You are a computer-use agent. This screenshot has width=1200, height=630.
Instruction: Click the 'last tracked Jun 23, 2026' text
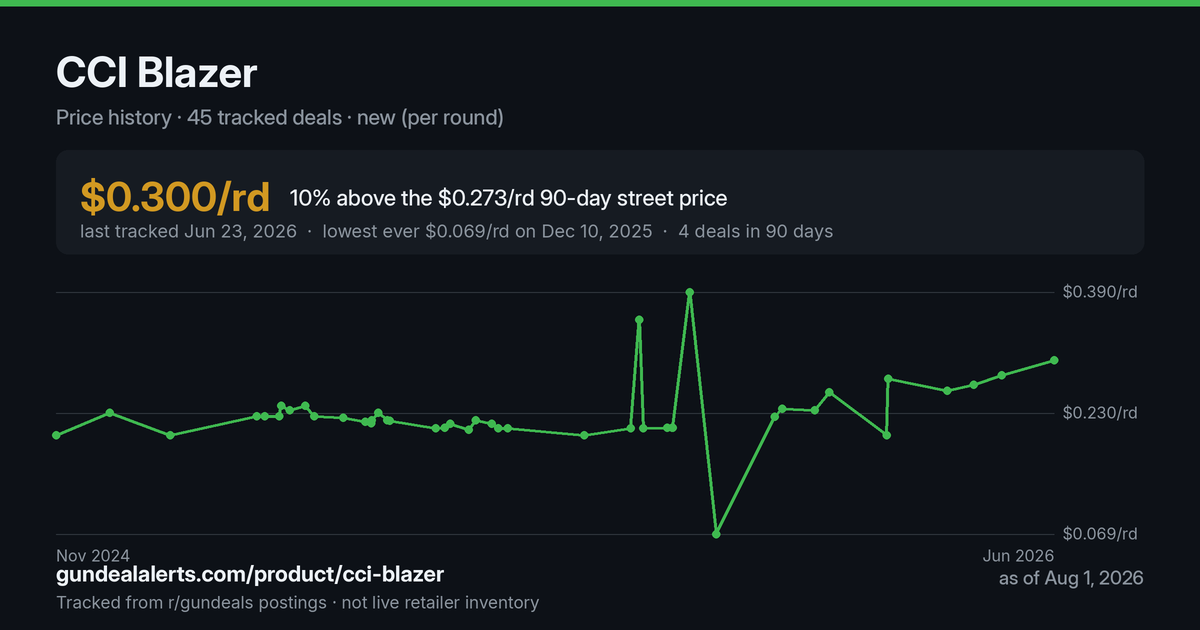[x=188, y=231]
